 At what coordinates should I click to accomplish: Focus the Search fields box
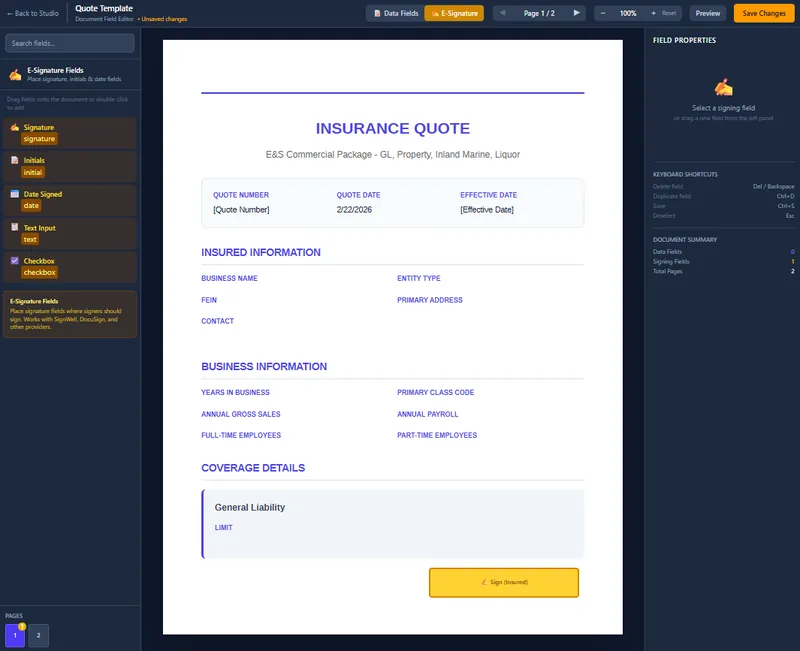(70, 43)
